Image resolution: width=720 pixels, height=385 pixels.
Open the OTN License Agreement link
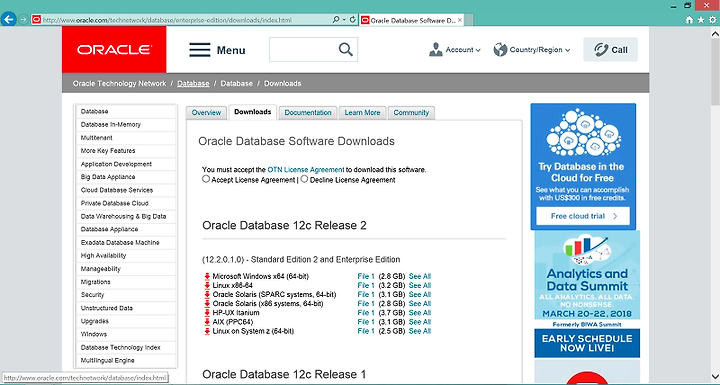click(306, 170)
